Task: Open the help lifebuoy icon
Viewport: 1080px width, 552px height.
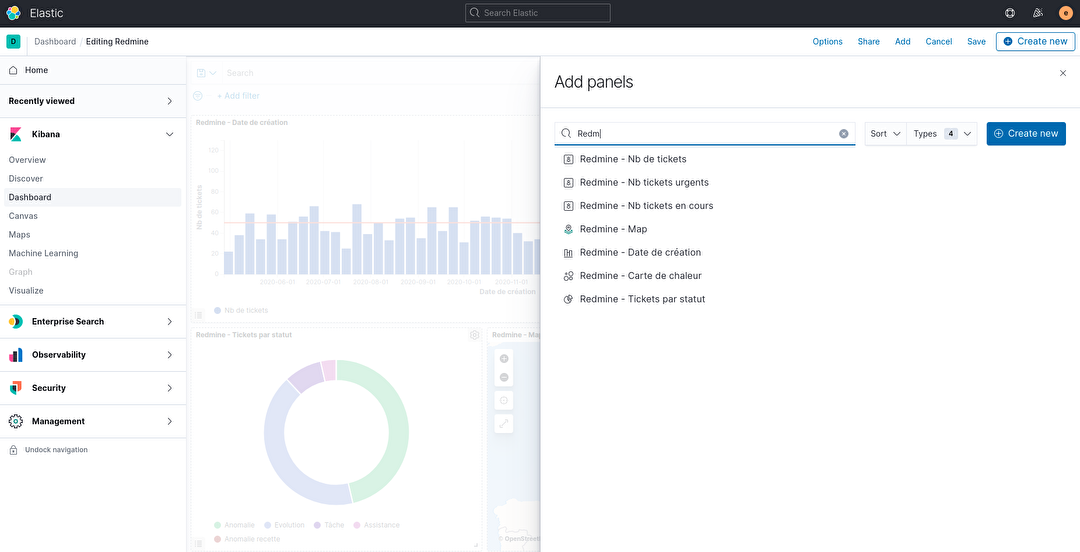Action: [x=1010, y=13]
